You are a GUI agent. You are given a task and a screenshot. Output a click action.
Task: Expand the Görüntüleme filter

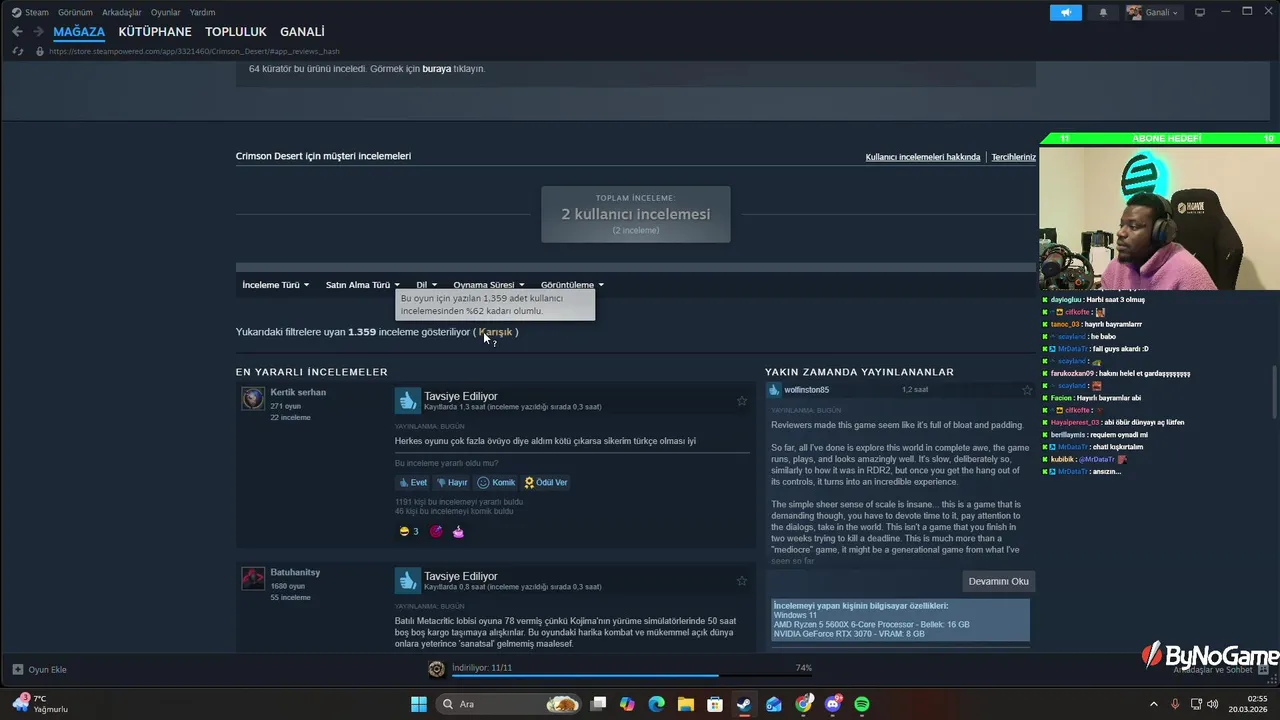tap(572, 285)
